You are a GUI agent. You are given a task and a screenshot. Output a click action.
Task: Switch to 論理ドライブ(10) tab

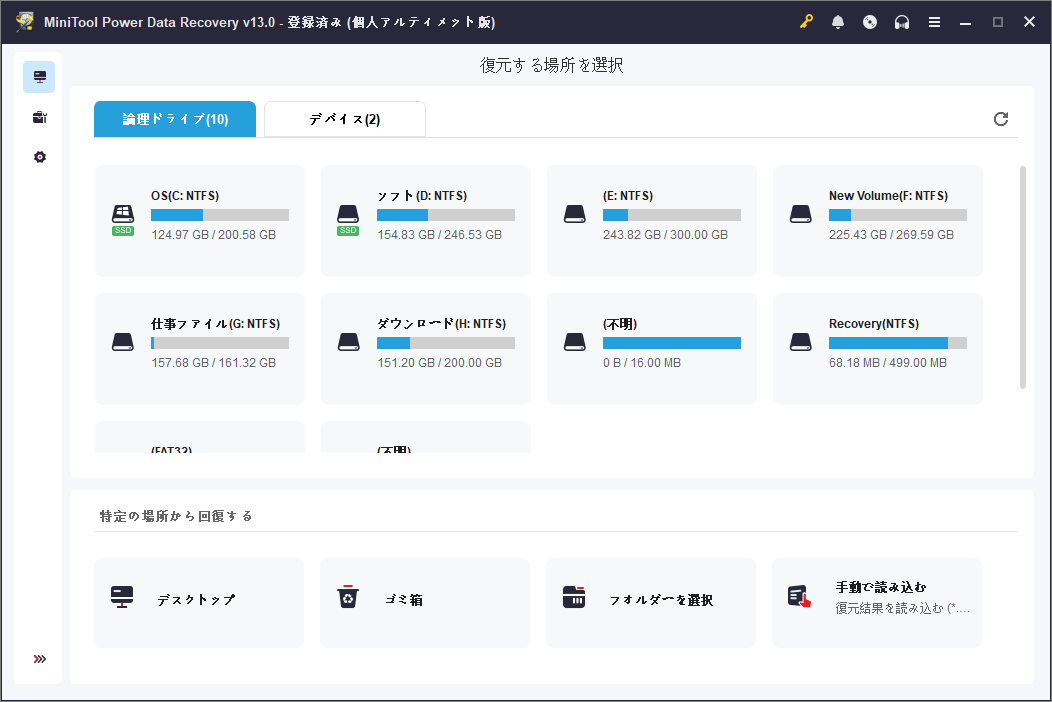tap(175, 119)
